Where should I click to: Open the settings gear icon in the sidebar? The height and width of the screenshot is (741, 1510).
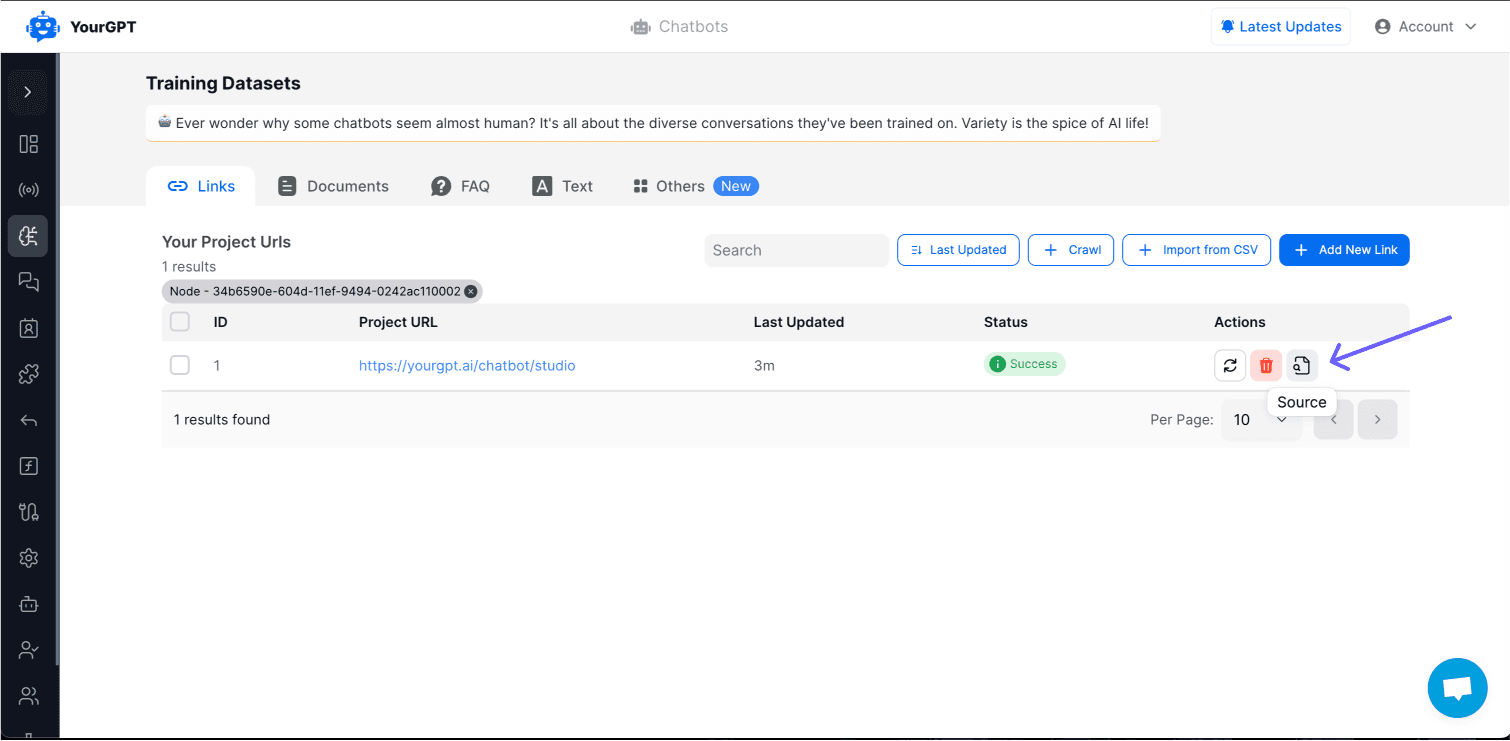point(28,558)
